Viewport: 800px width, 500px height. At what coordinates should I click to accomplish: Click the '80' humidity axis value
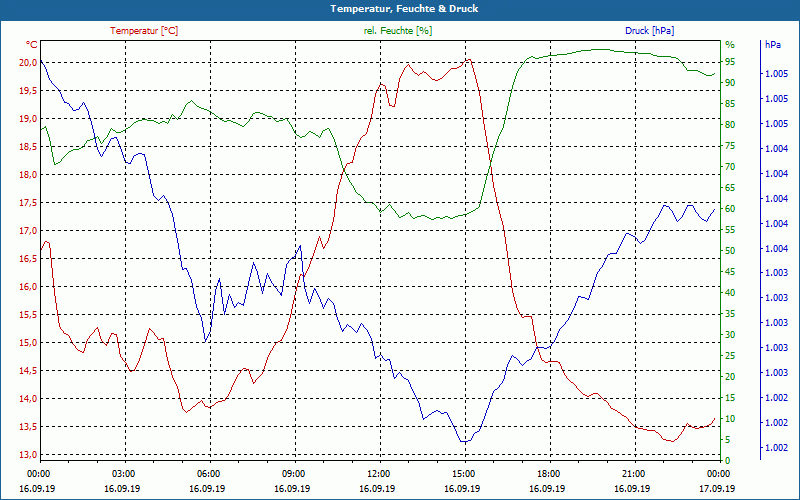pyautogui.click(x=730, y=125)
